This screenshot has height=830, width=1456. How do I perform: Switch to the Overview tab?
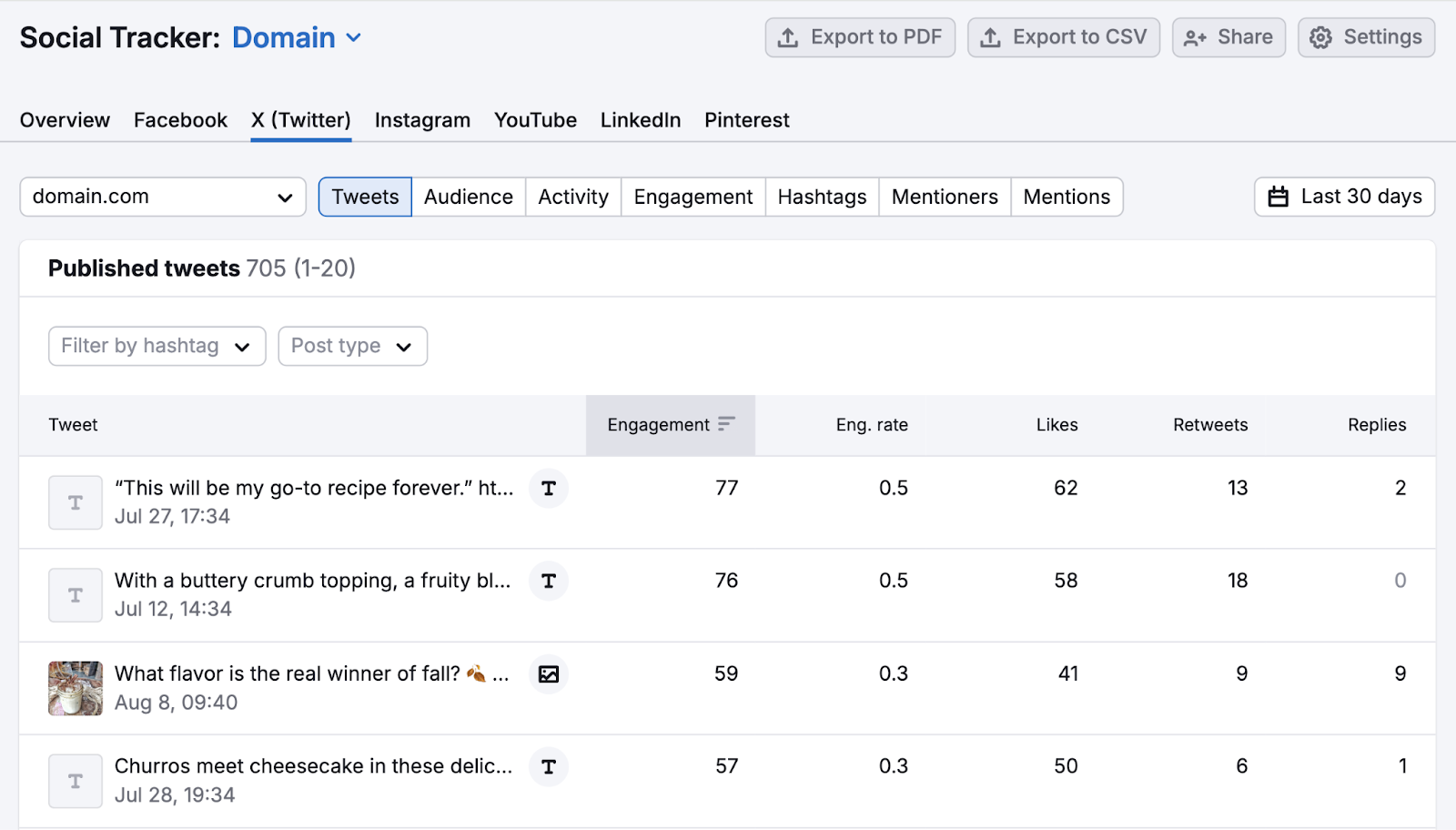(65, 120)
